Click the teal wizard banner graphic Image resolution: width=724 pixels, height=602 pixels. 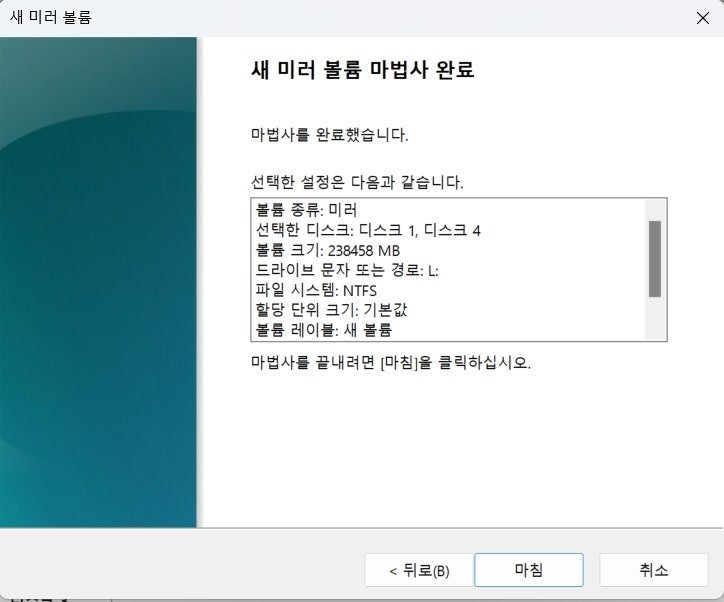pos(98,282)
